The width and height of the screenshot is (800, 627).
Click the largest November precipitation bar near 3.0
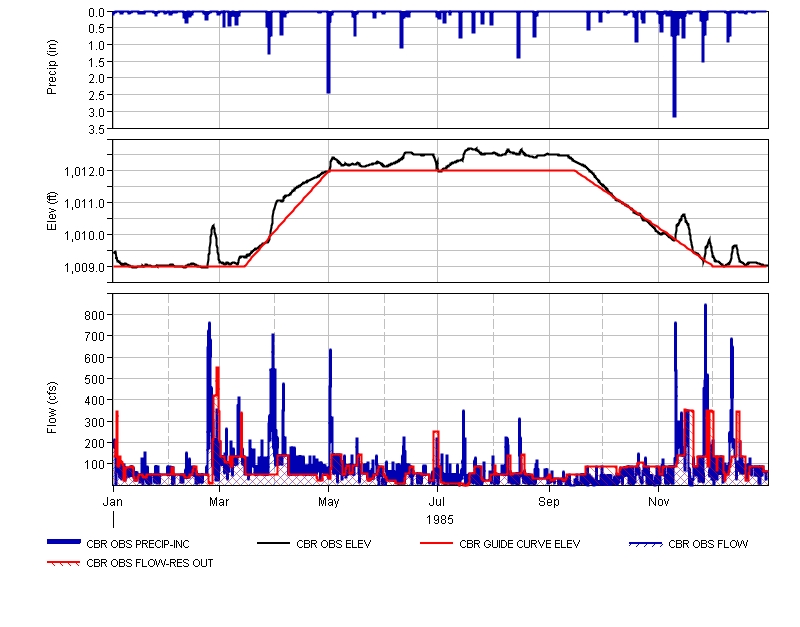point(674,64)
